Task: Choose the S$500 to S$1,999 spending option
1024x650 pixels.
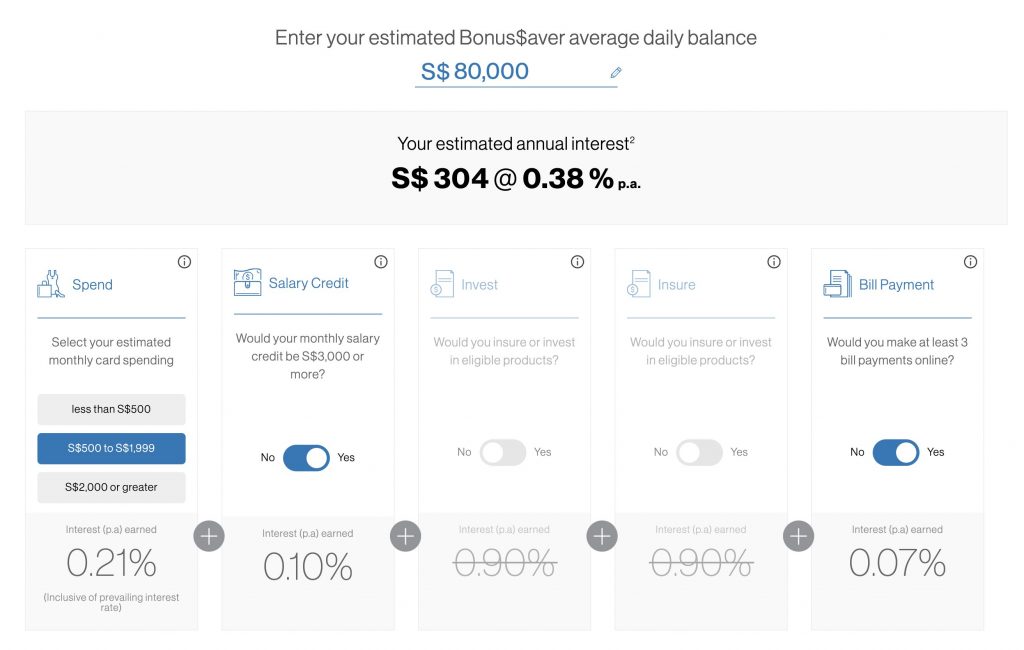Action: 111,448
